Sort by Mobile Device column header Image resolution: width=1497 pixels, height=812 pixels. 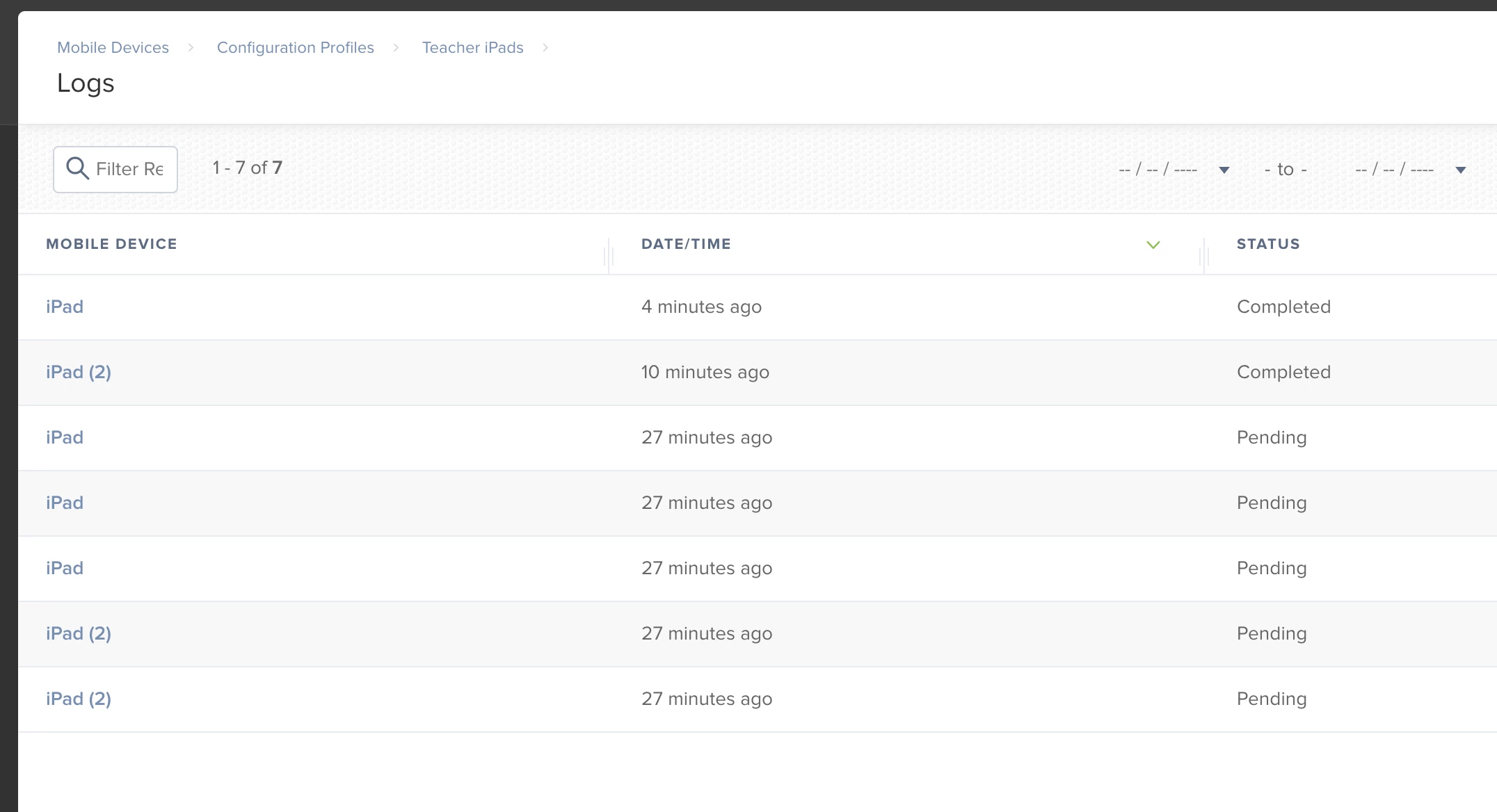(x=111, y=244)
